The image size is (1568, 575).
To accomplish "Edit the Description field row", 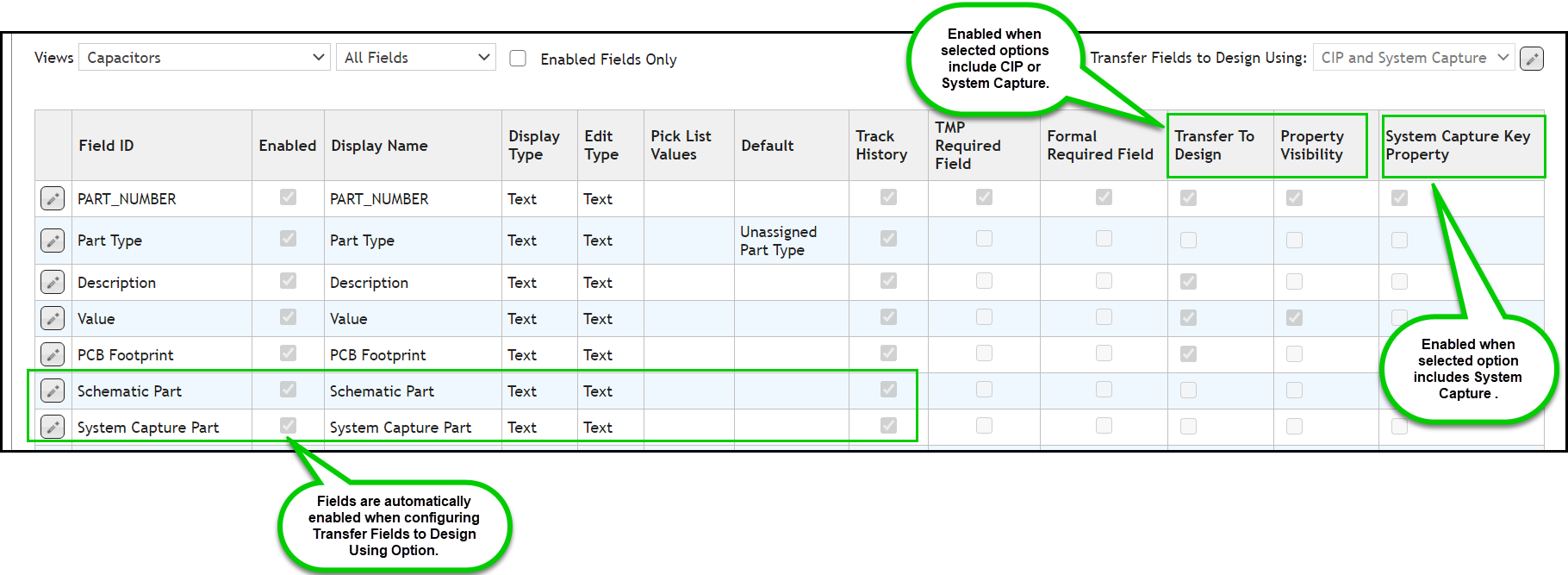I will pyautogui.click(x=53, y=282).
